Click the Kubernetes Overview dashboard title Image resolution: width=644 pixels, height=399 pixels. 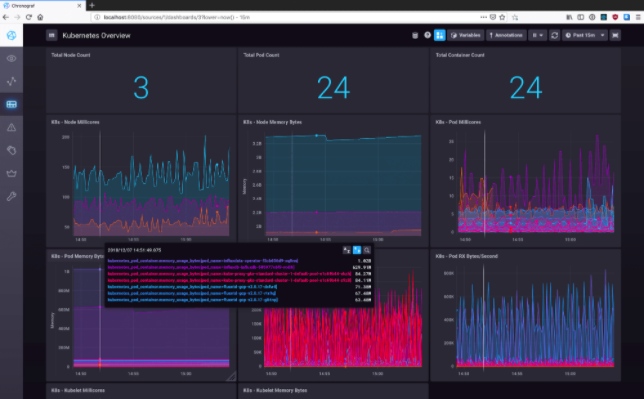click(97, 36)
